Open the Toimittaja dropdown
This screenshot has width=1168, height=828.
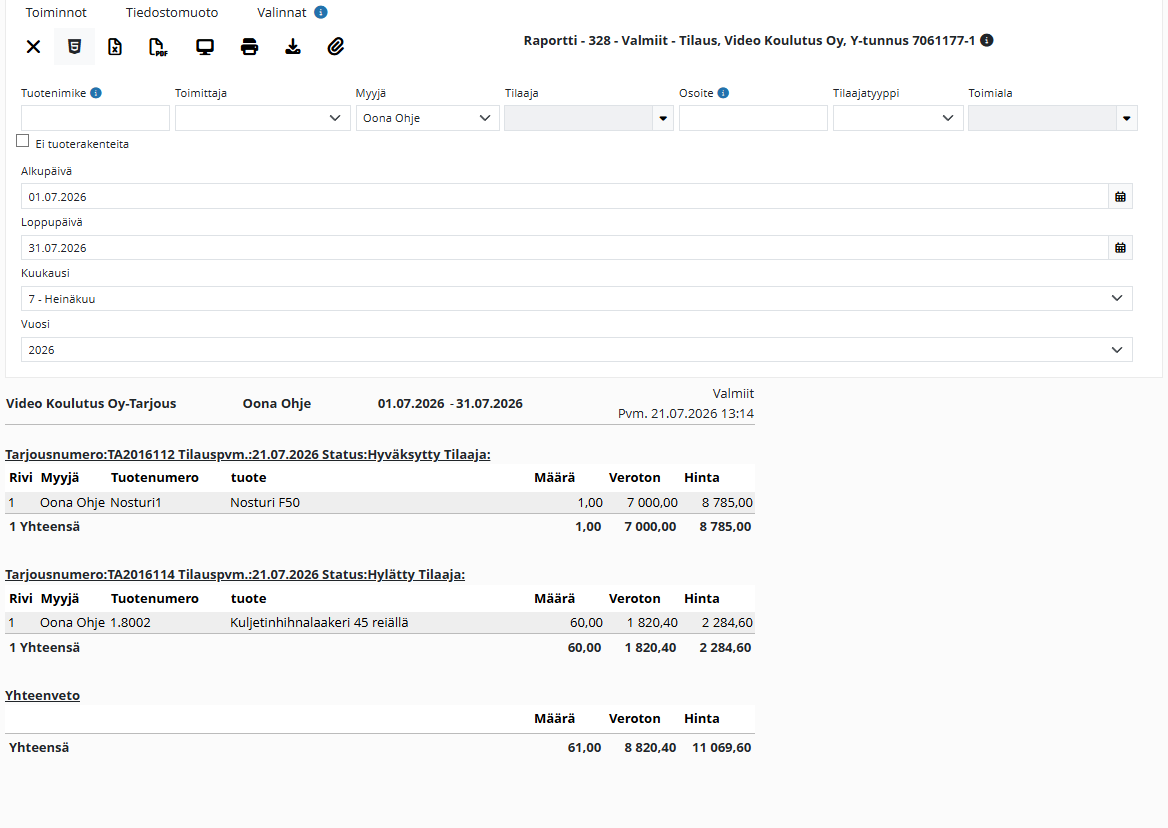click(x=262, y=118)
